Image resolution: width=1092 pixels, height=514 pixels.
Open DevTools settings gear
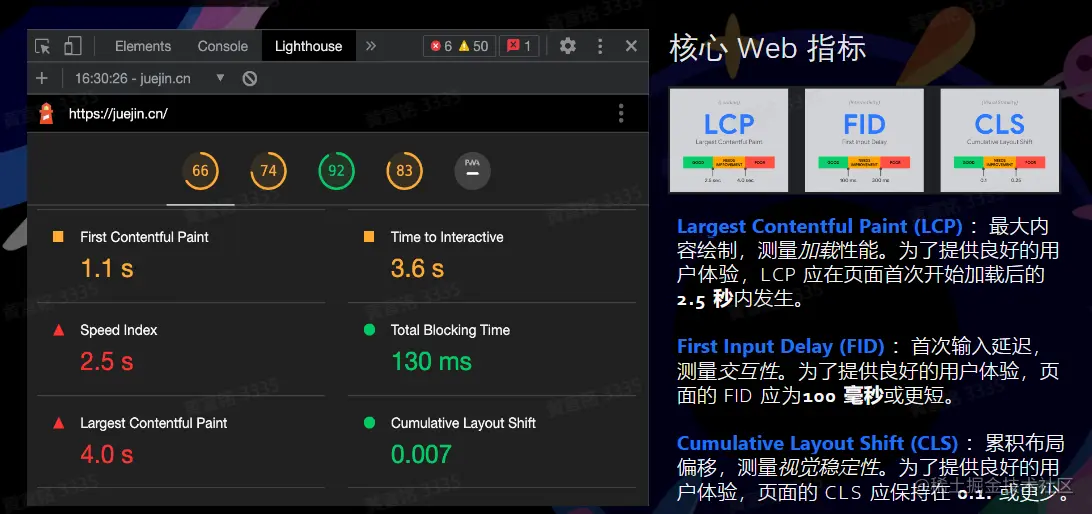point(568,47)
